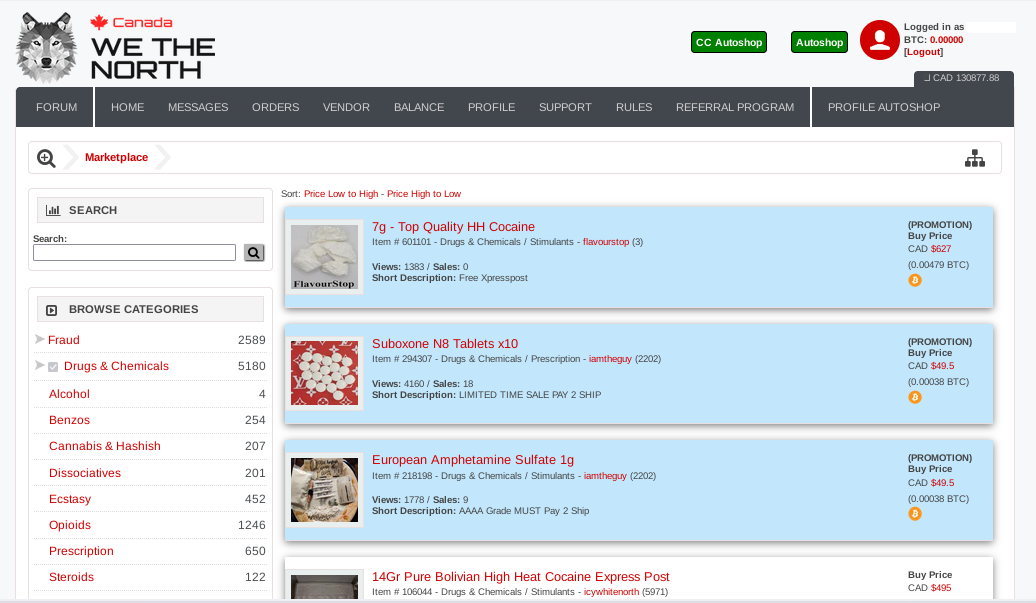Viewport: 1036px width, 603px height.
Task: Go to the HOME menu item
Action: click(128, 107)
